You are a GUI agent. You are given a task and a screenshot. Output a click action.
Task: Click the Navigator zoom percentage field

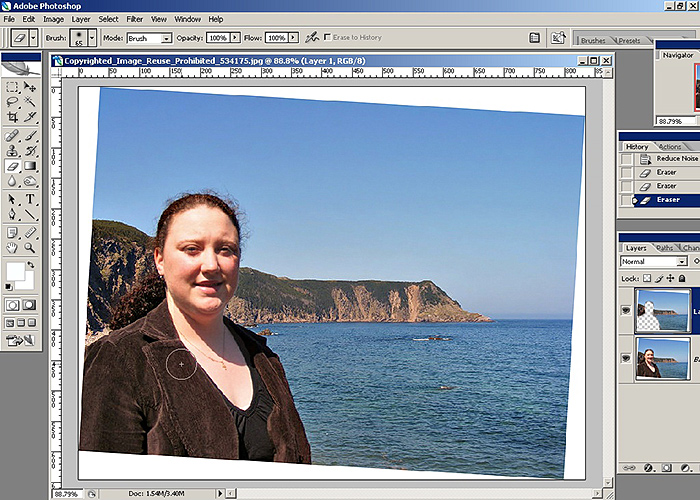point(675,121)
